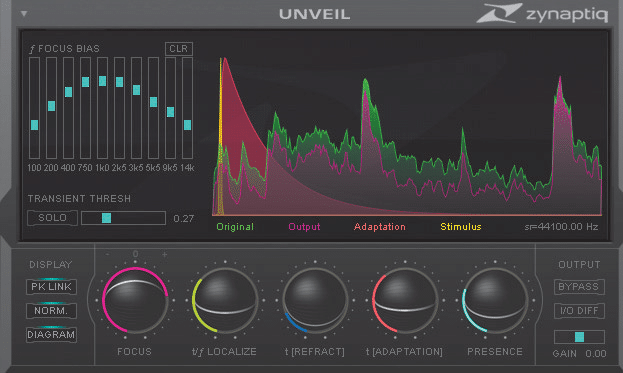Click the Transient Thresh slider handle
The height and width of the screenshot is (373, 623).
pos(106,218)
